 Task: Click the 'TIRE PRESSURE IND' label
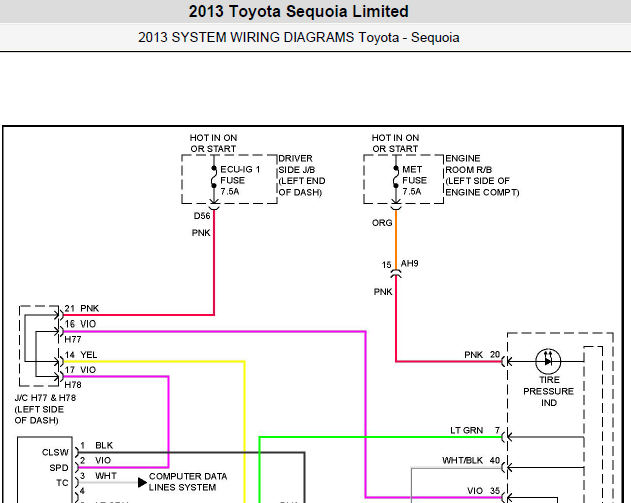click(549, 392)
